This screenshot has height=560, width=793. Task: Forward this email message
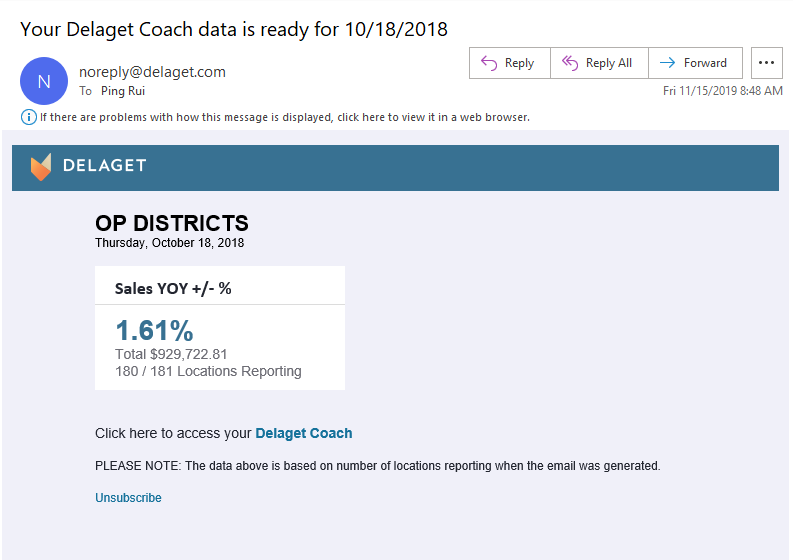point(695,63)
